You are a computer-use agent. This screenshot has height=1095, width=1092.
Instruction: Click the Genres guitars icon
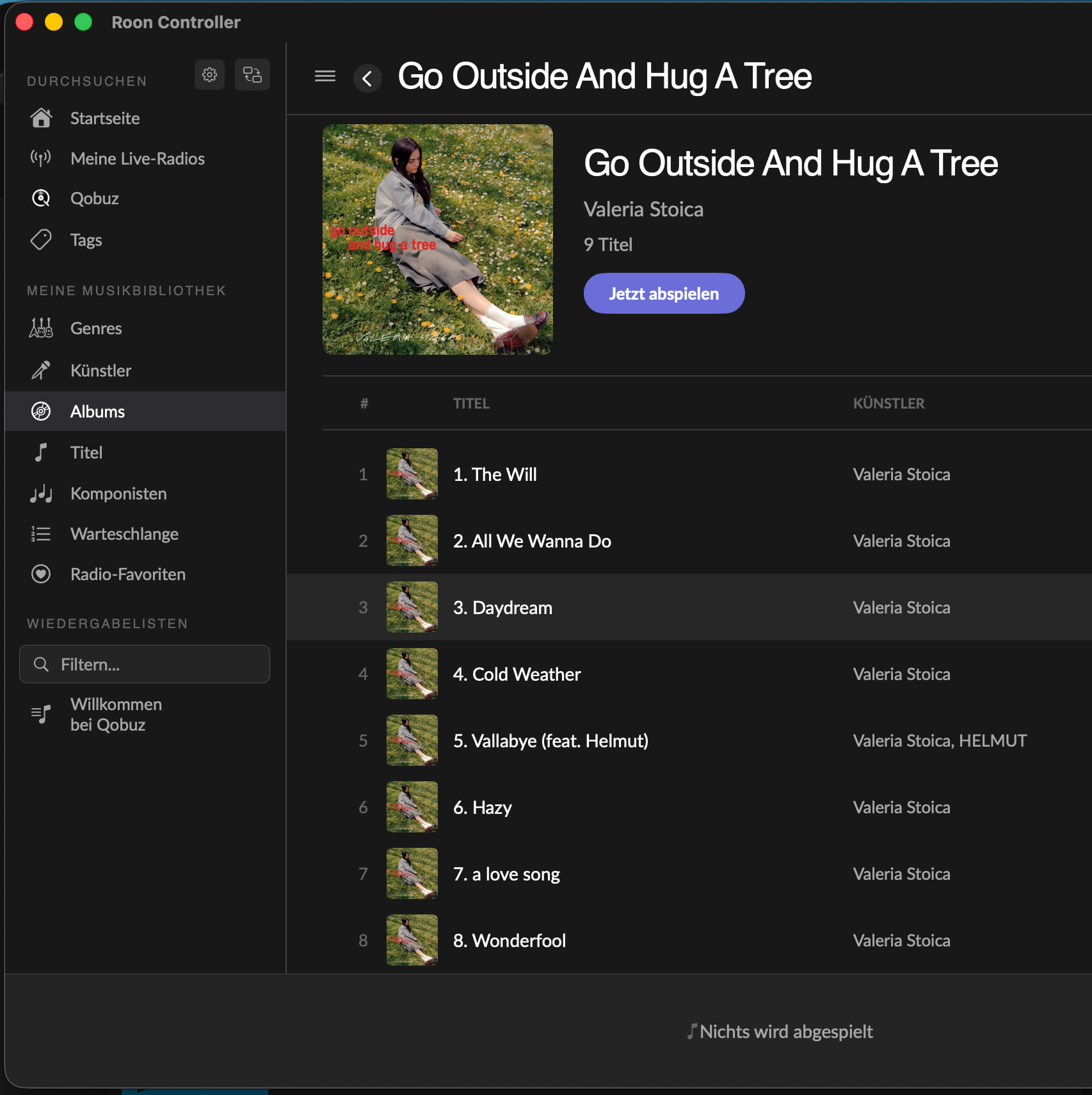click(41, 328)
